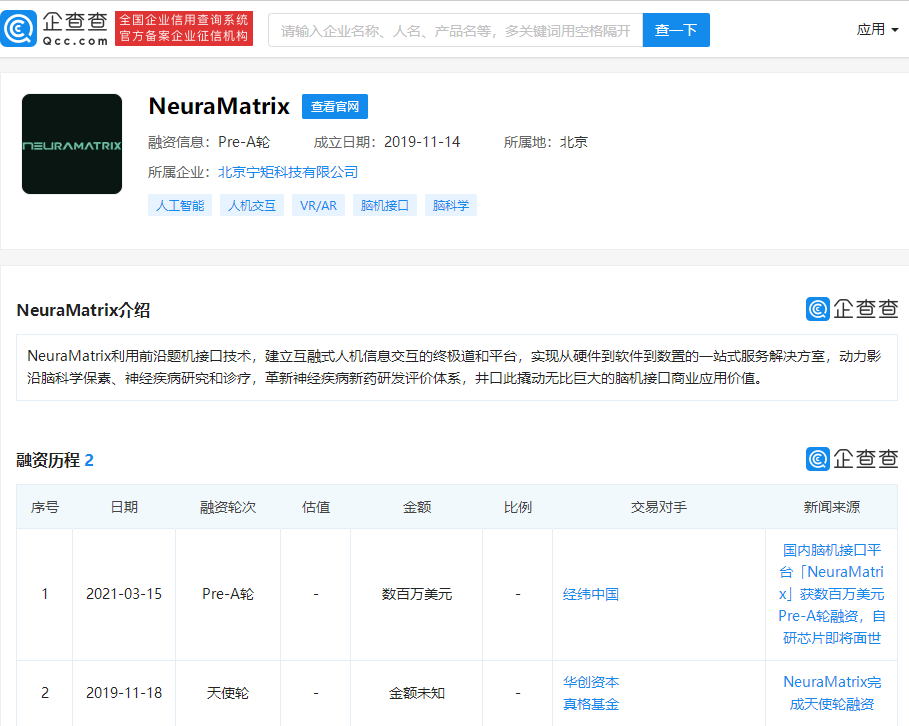909x726 pixels.
Task: Click the 交易对手 column header
Action: 659,507
